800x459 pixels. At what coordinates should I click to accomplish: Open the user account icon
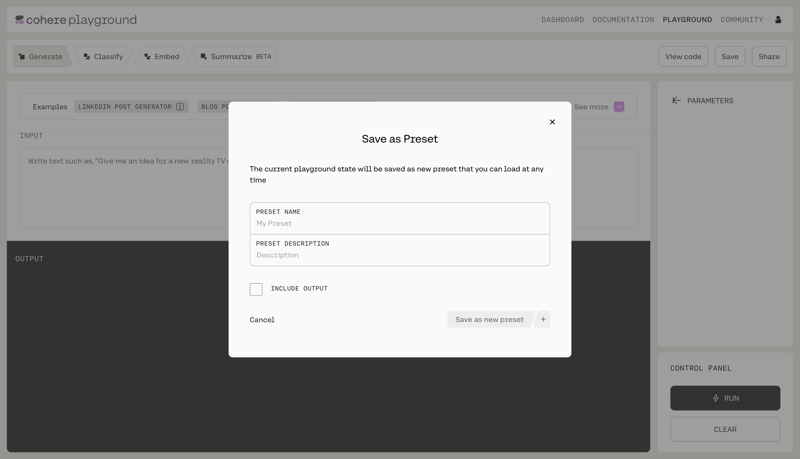(778, 19)
